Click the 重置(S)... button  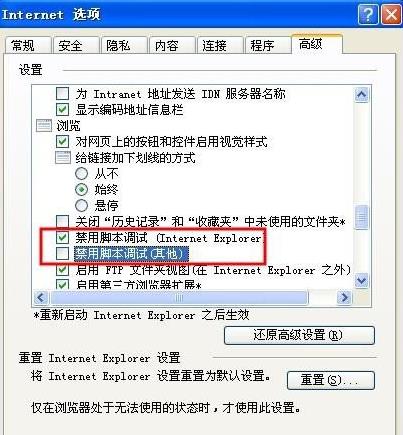(x=331, y=380)
